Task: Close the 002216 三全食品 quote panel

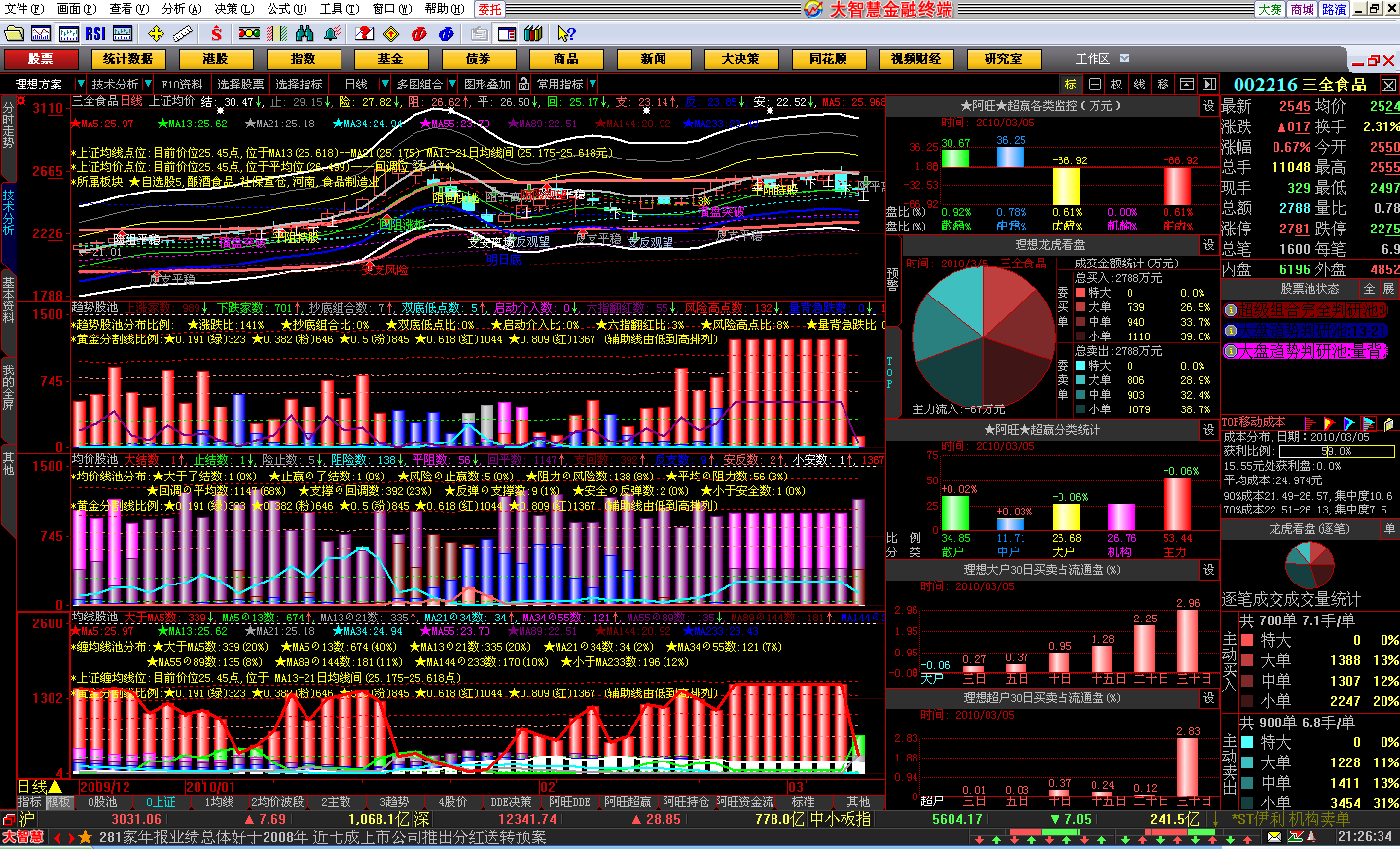Action: [1389, 86]
